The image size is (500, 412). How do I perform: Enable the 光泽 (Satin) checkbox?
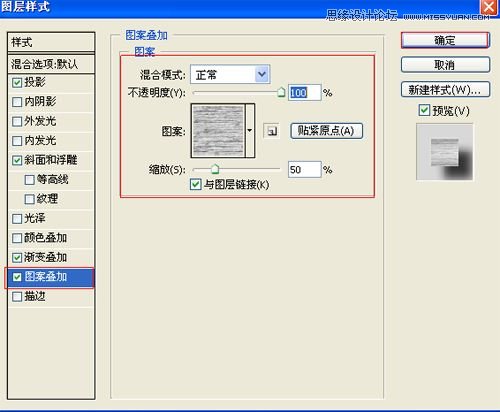pyautogui.click(x=17, y=219)
